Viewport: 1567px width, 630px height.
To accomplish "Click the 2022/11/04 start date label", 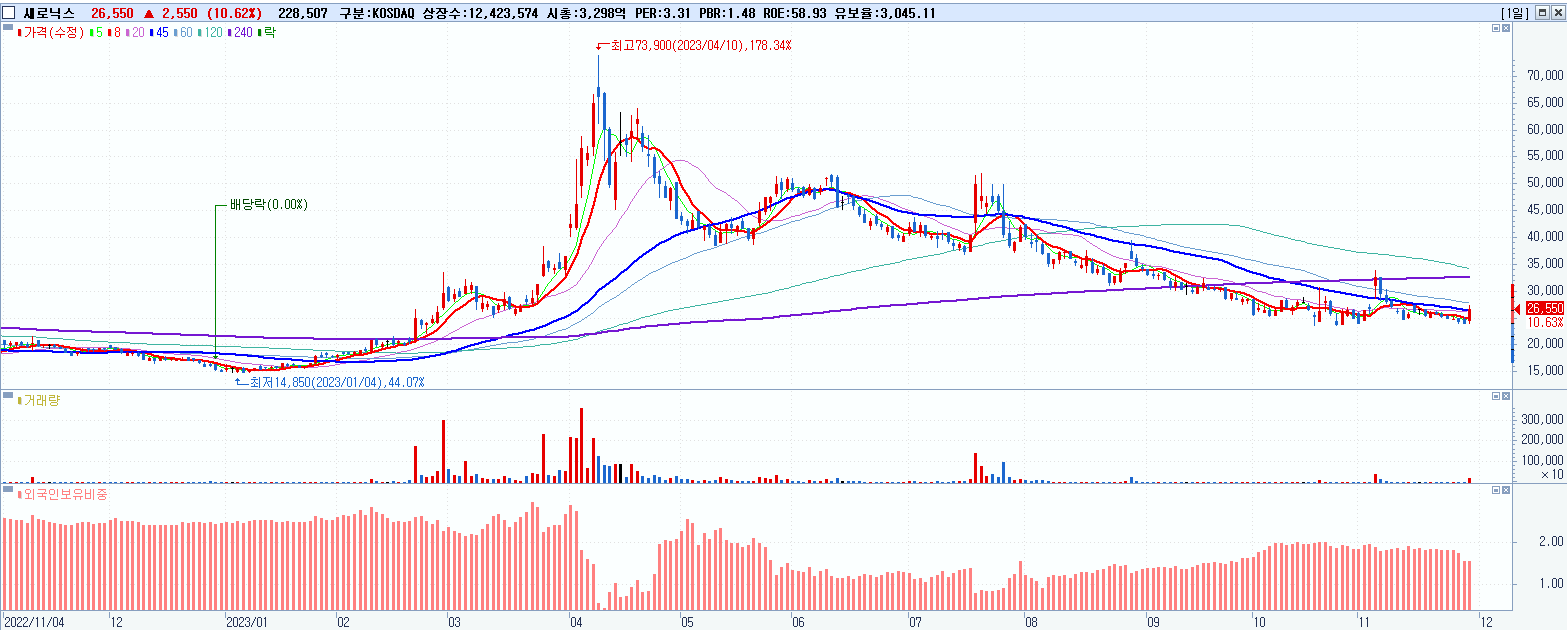I will click(x=34, y=620).
